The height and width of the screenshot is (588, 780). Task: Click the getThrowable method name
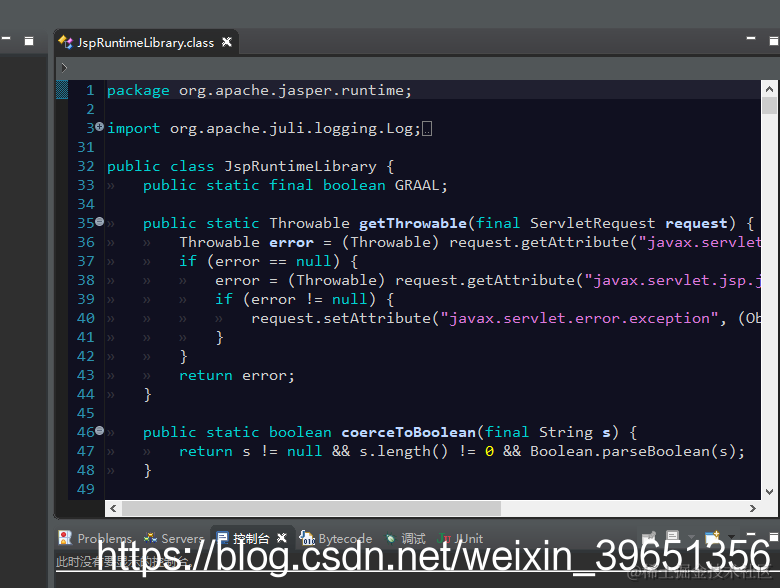click(412, 223)
